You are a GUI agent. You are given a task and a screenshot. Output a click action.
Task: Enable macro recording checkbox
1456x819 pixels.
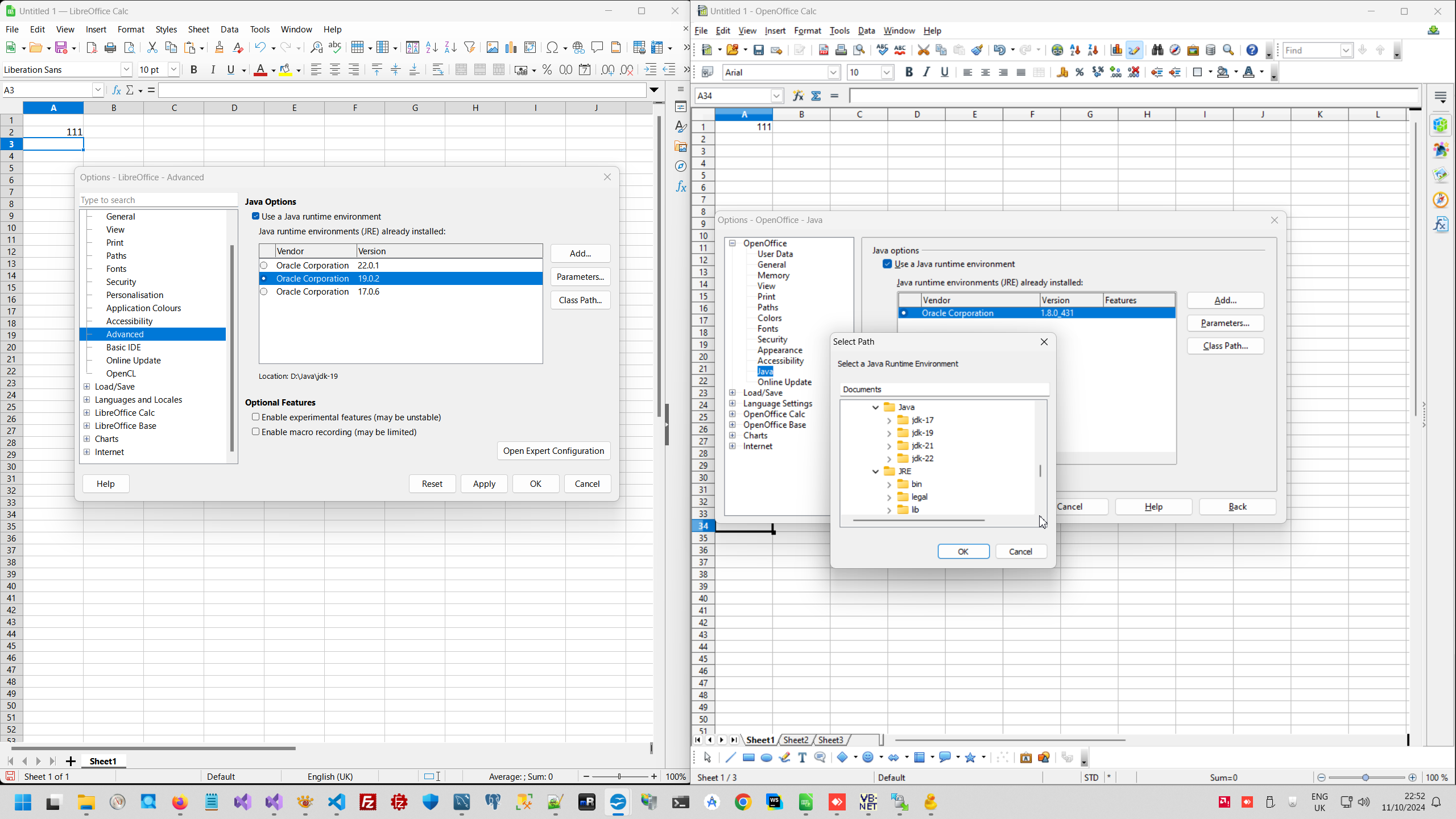pyautogui.click(x=256, y=432)
